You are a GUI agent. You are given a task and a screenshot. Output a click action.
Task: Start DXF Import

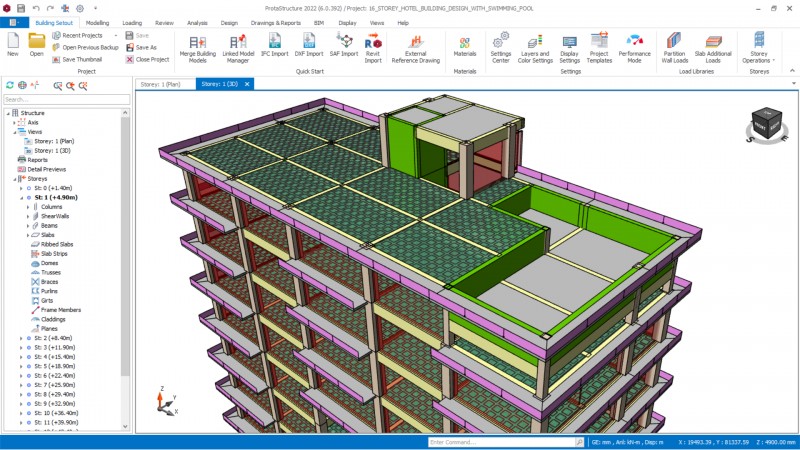pos(309,45)
